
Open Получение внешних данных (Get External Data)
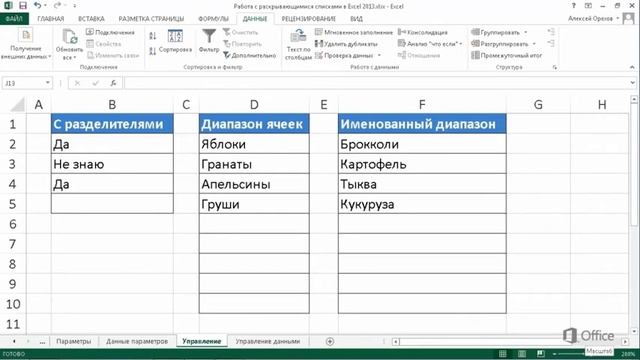pos(26,45)
